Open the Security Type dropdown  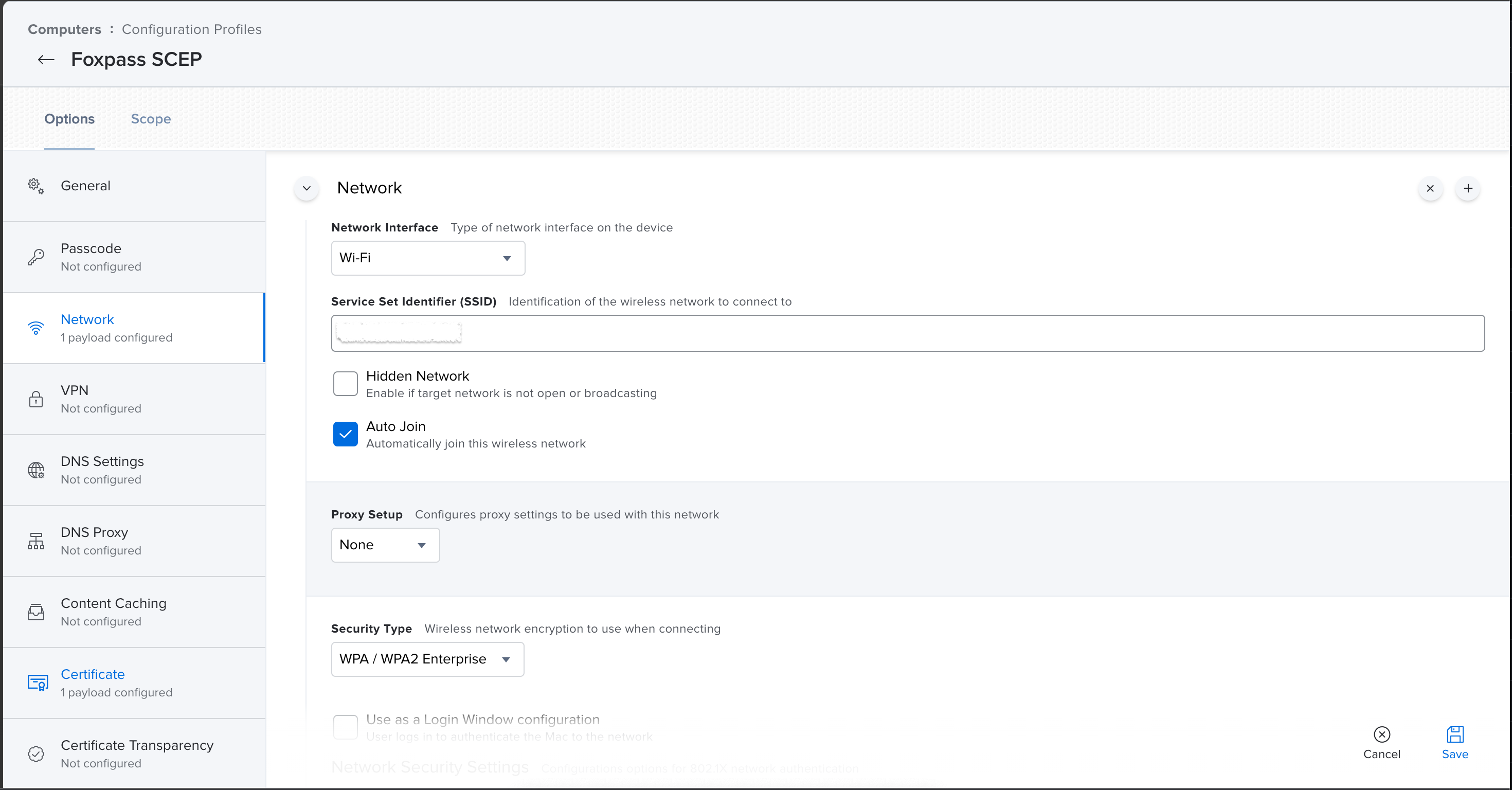427,659
